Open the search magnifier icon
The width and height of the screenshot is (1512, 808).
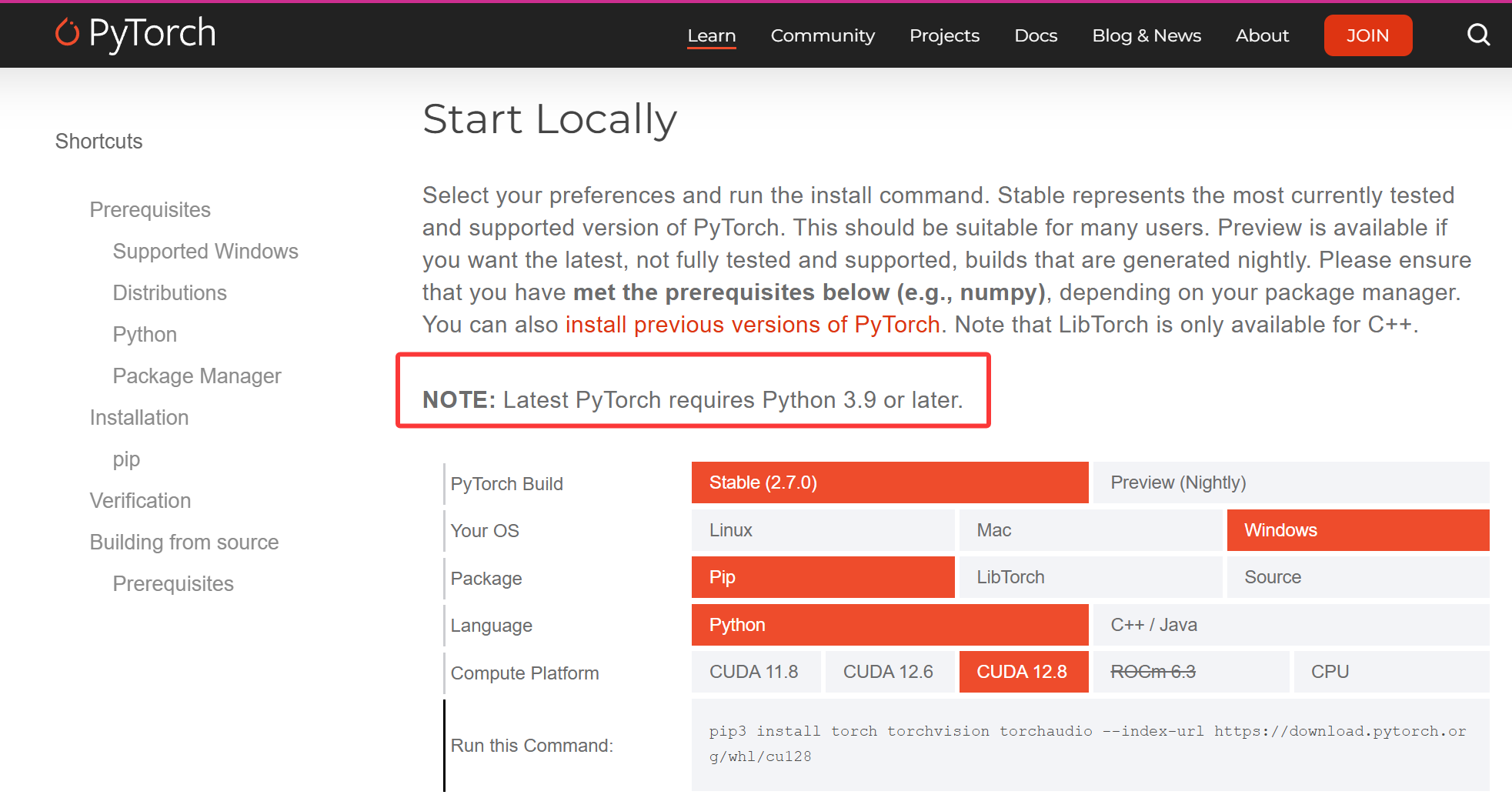(1478, 35)
